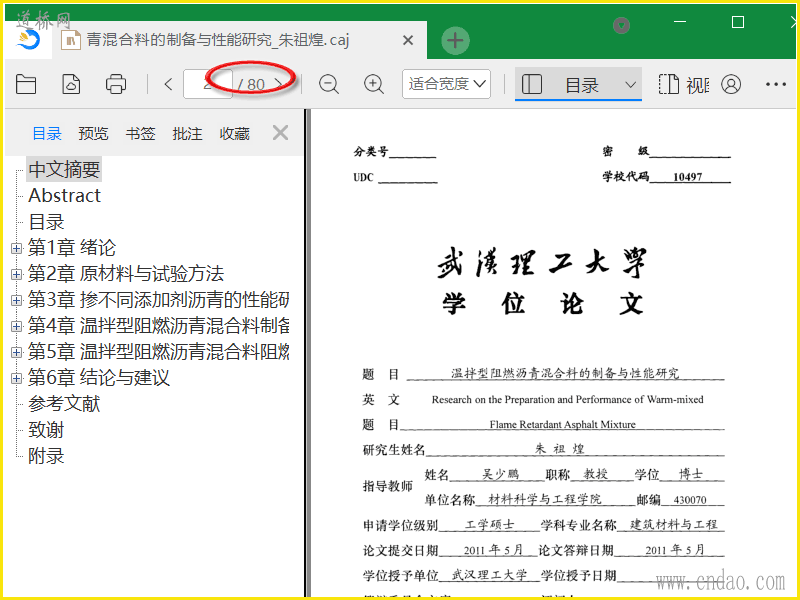Expand the 第3章 tree node

pos(16,301)
